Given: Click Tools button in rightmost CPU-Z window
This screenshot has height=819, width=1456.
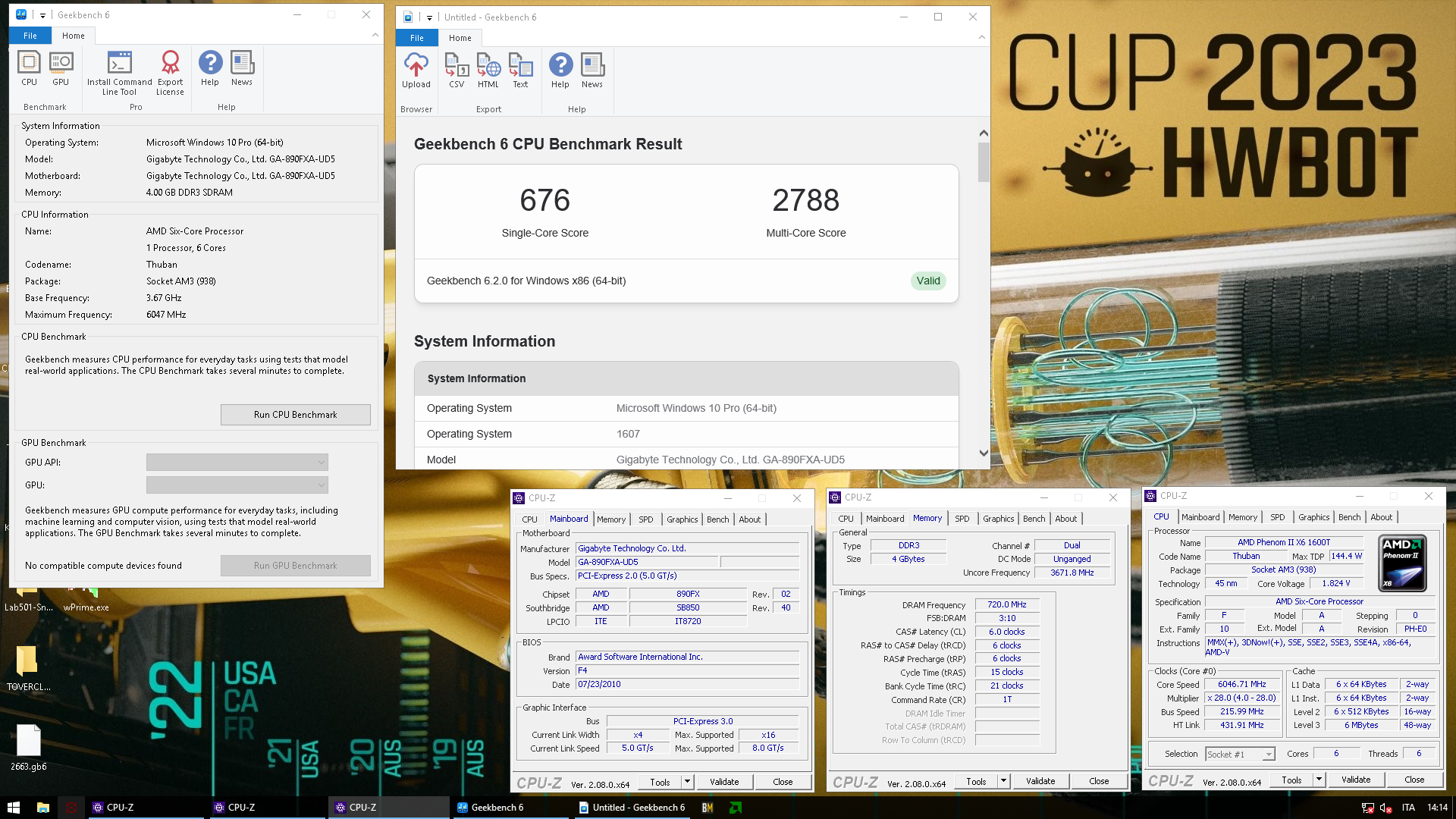Looking at the screenshot, I should coord(1292,780).
